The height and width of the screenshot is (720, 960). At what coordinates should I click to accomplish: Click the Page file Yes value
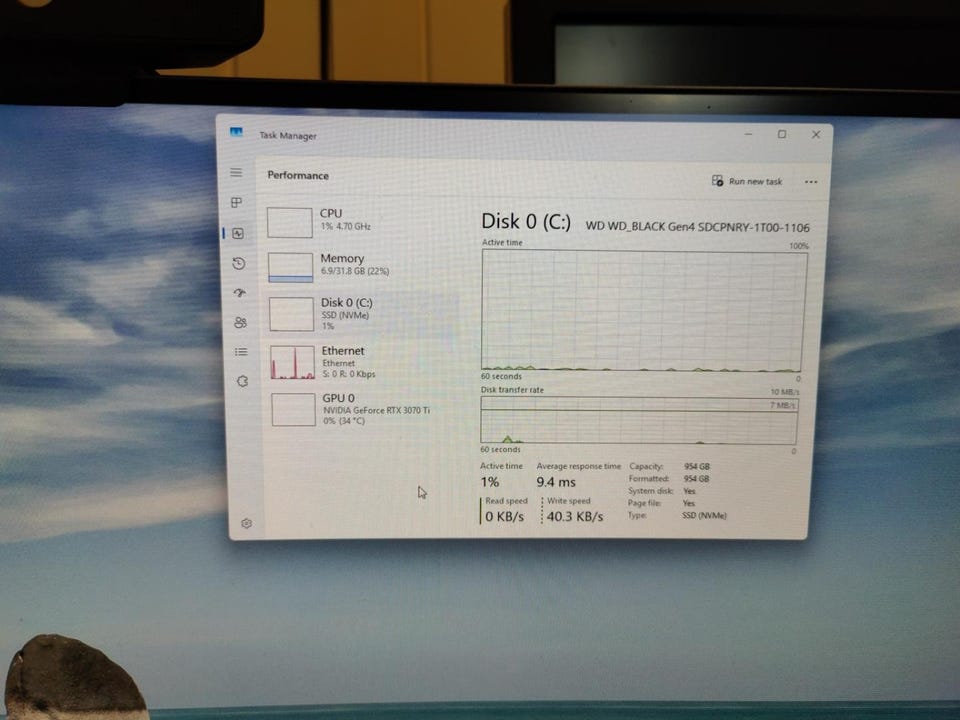pos(689,503)
